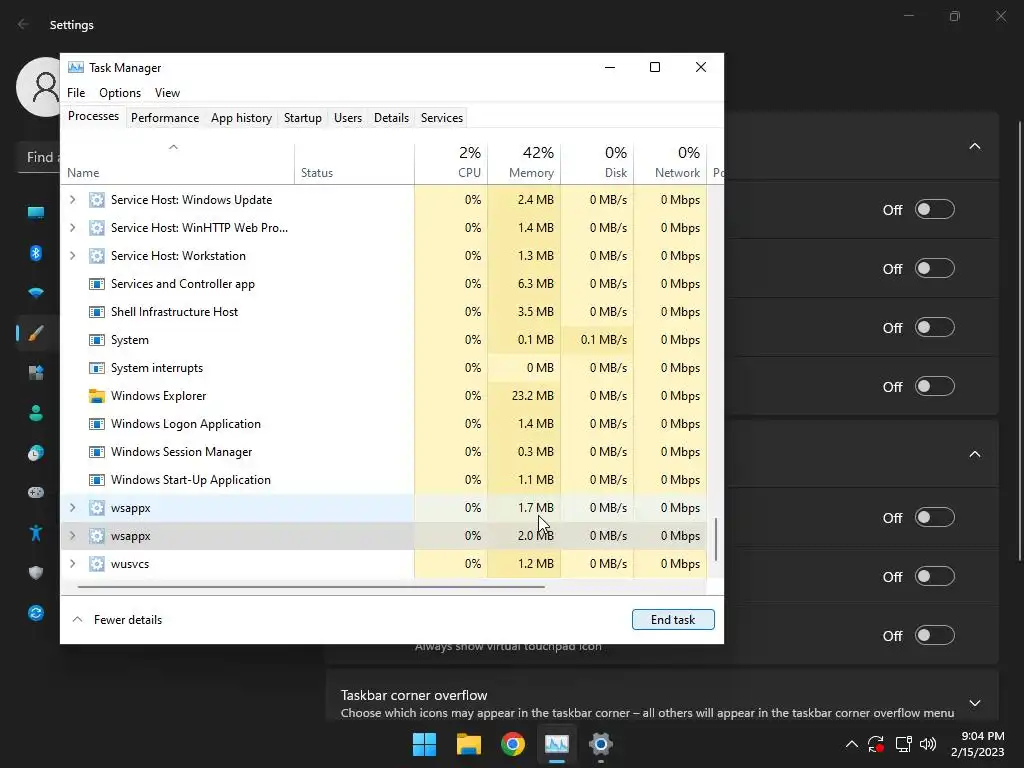Click the Task Manager taskbar icon
This screenshot has width=1024, height=768.
[557, 744]
